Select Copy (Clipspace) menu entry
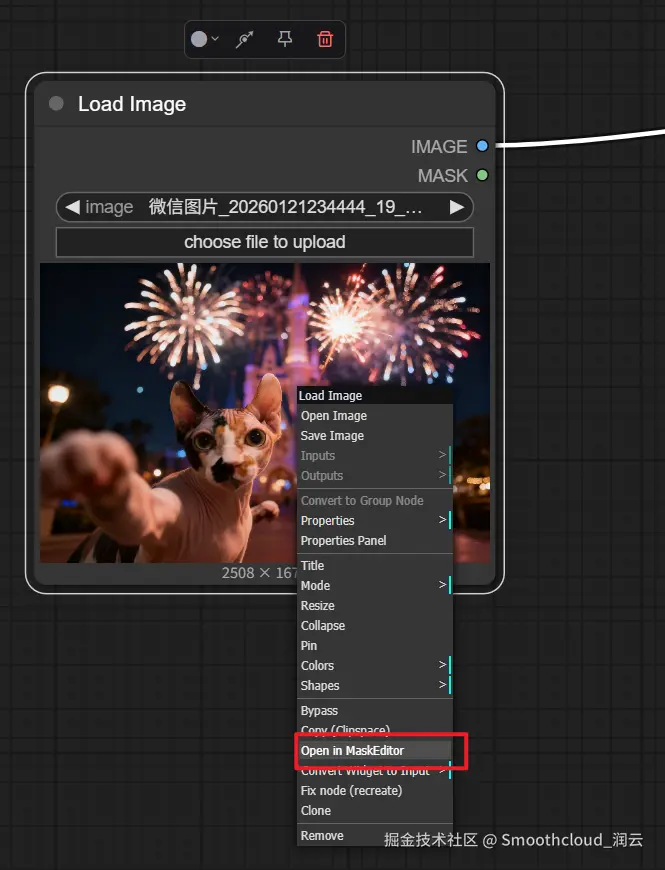Viewport: 665px width, 870px height. tap(375, 729)
